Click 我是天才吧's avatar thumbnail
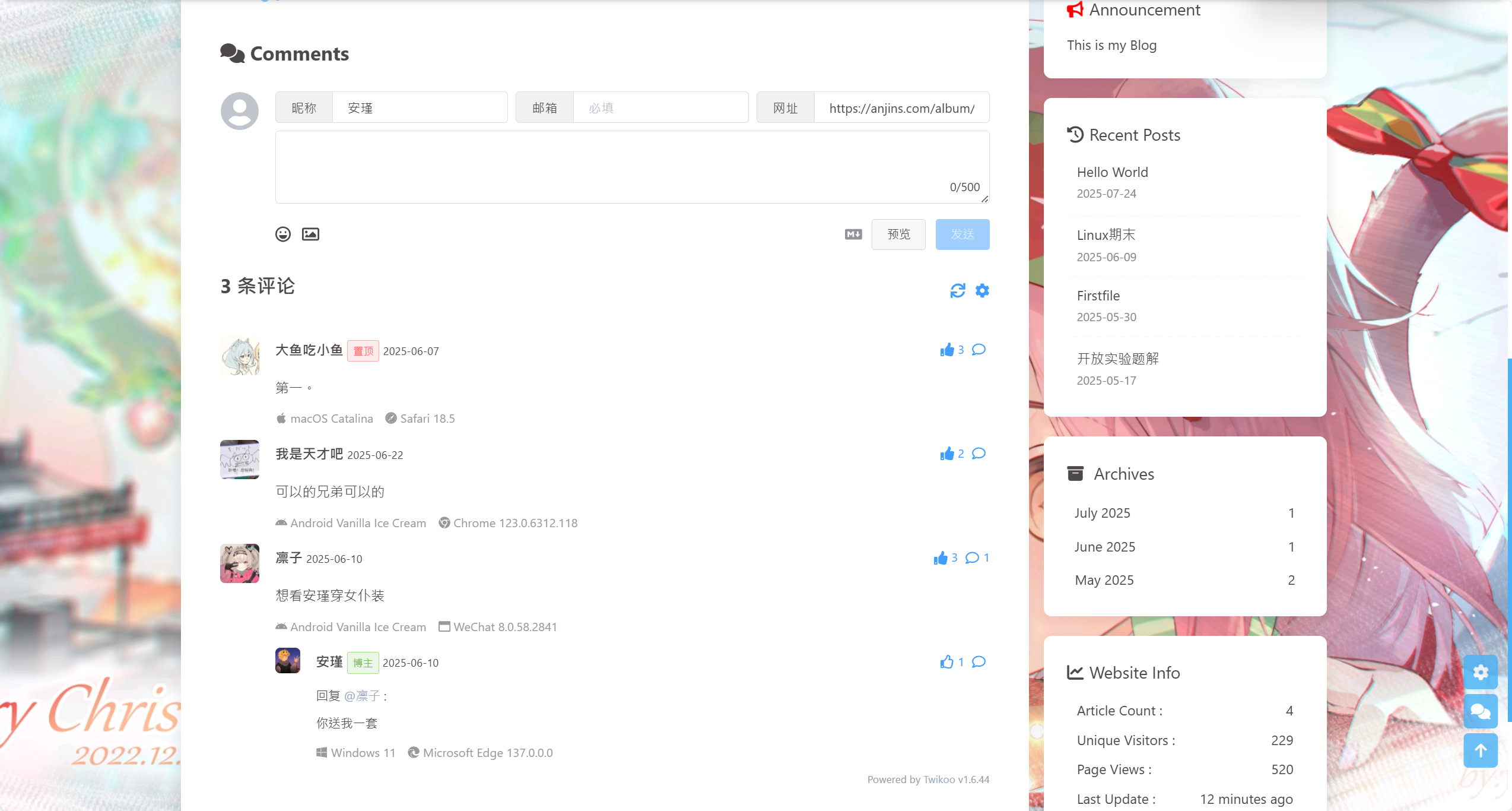This screenshot has width=1512, height=811. [x=240, y=460]
